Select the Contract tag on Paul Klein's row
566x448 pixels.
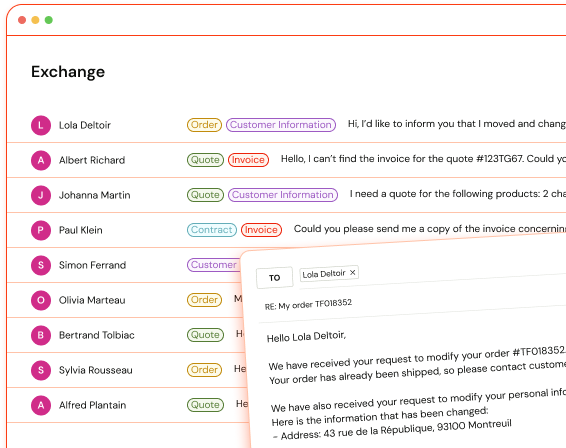click(212, 230)
